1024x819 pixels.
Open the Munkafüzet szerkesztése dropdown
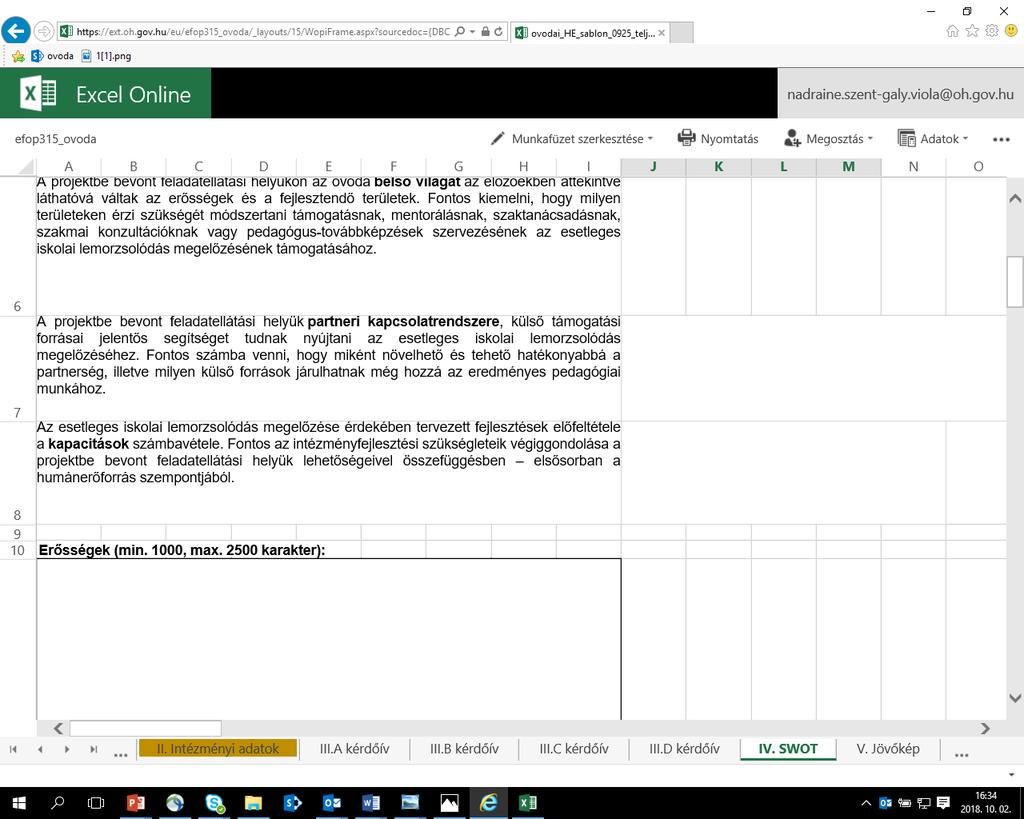click(x=571, y=138)
